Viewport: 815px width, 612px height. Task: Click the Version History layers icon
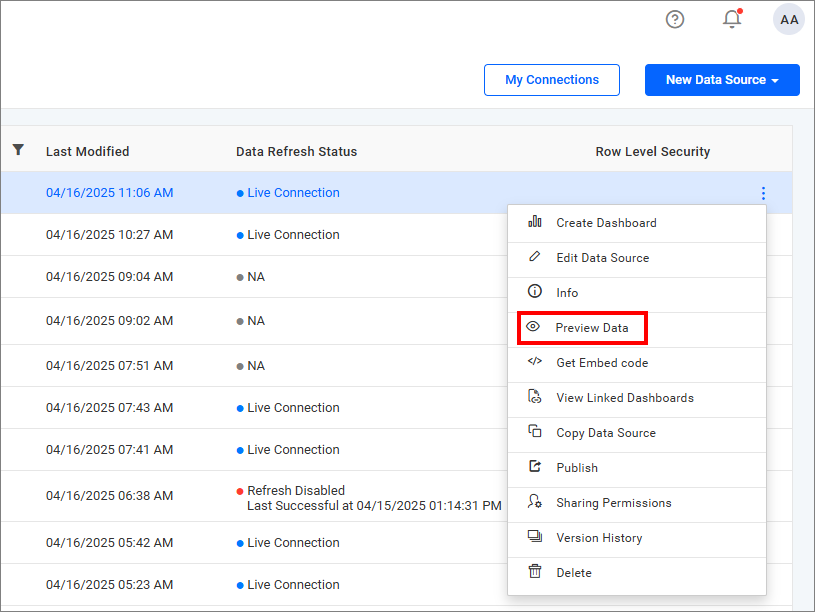(536, 537)
